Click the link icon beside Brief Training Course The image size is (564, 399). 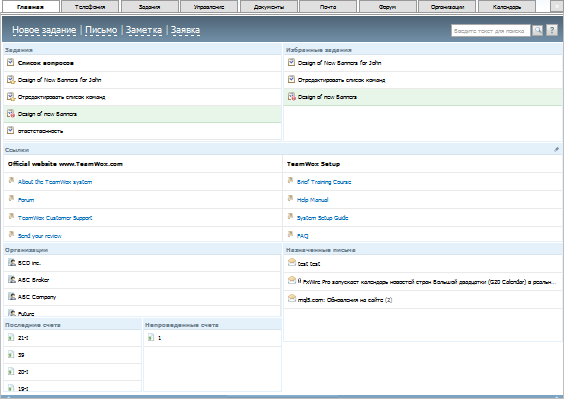pos(290,180)
